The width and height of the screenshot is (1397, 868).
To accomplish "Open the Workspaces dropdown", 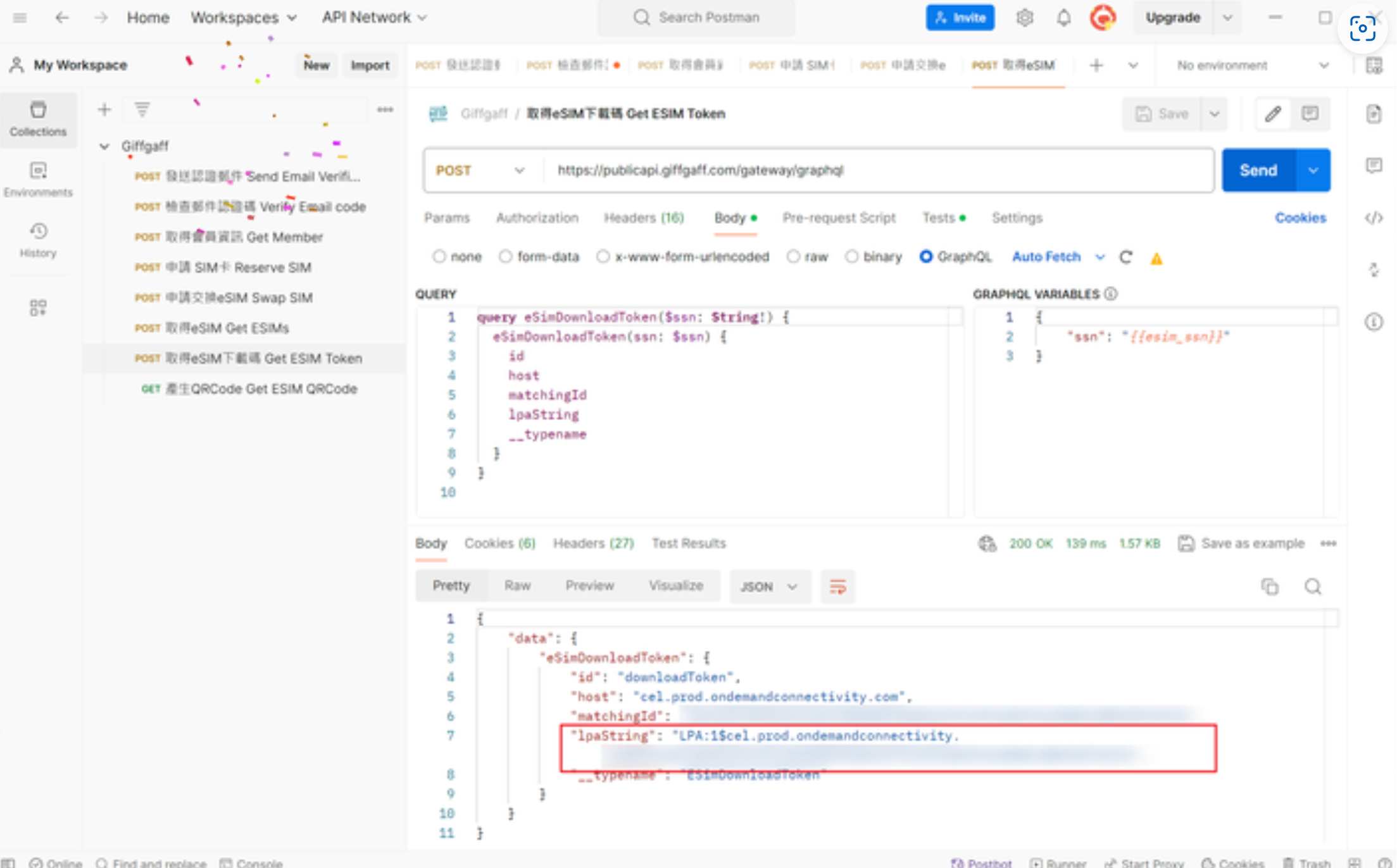I will [x=244, y=18].
